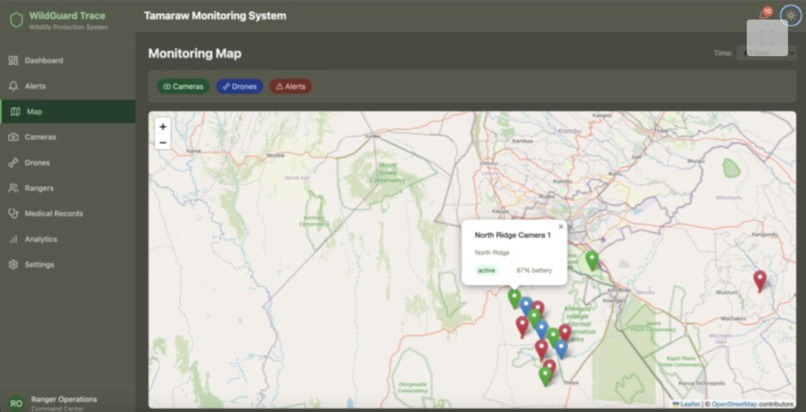Click the RO avatar for Ranger Operations
This screenshot has width=806, height=412.
(16, 403)
